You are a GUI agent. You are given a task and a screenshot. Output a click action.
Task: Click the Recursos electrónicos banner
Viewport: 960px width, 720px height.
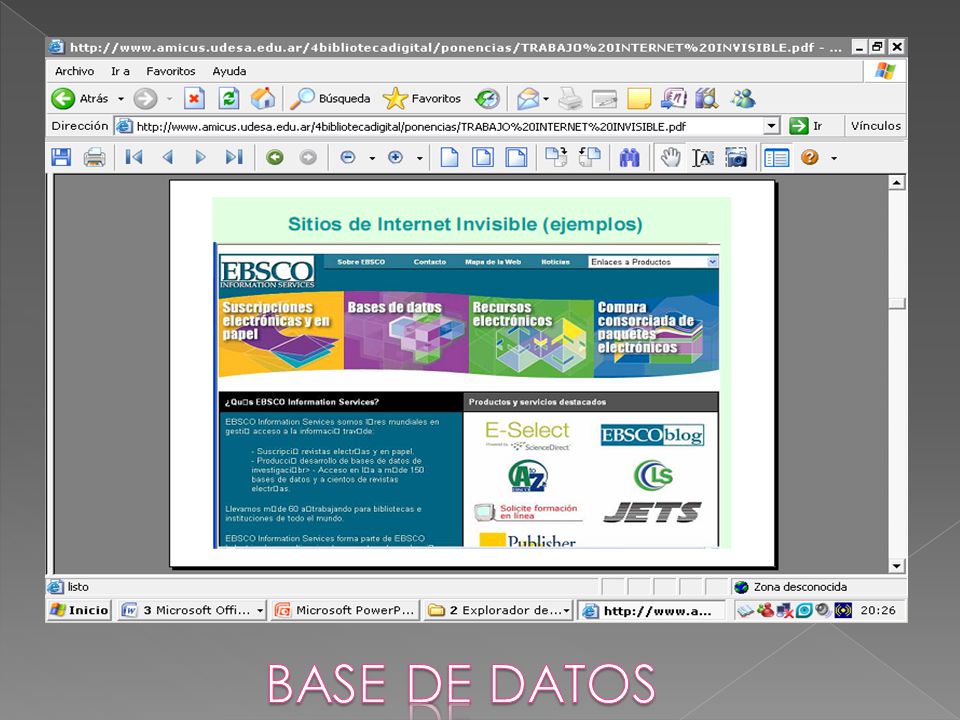click(x=531, y=336)
